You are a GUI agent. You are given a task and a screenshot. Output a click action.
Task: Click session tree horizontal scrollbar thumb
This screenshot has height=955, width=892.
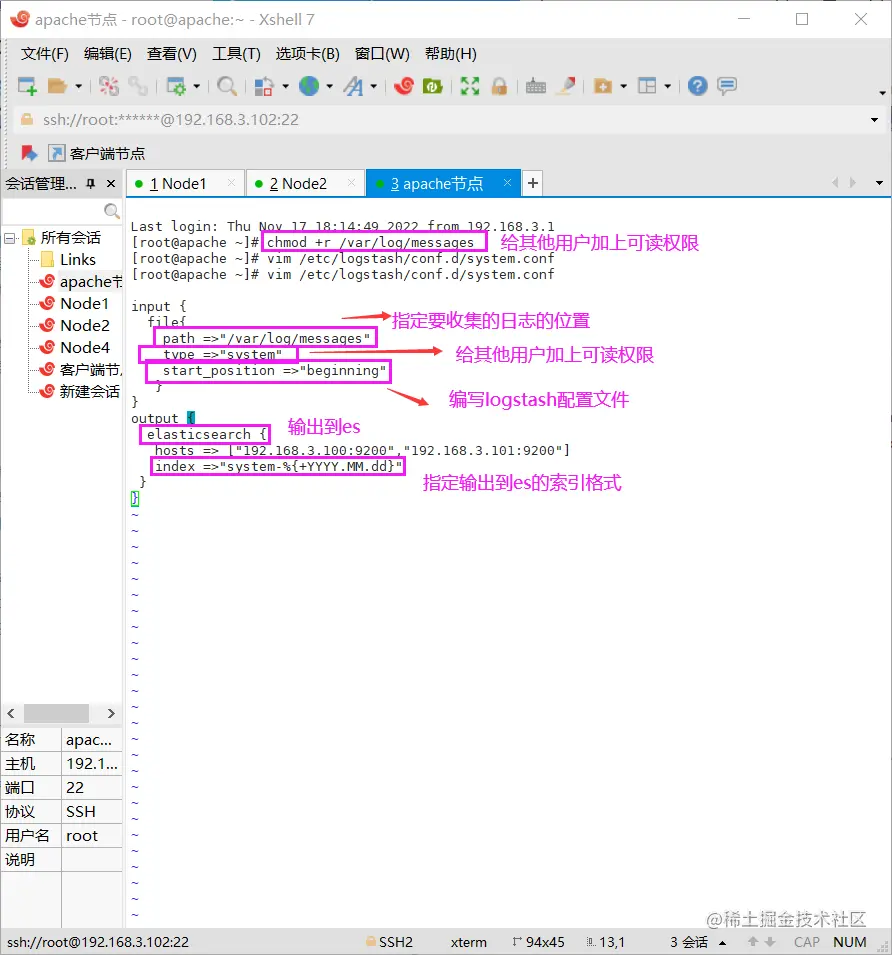[56, 713]
